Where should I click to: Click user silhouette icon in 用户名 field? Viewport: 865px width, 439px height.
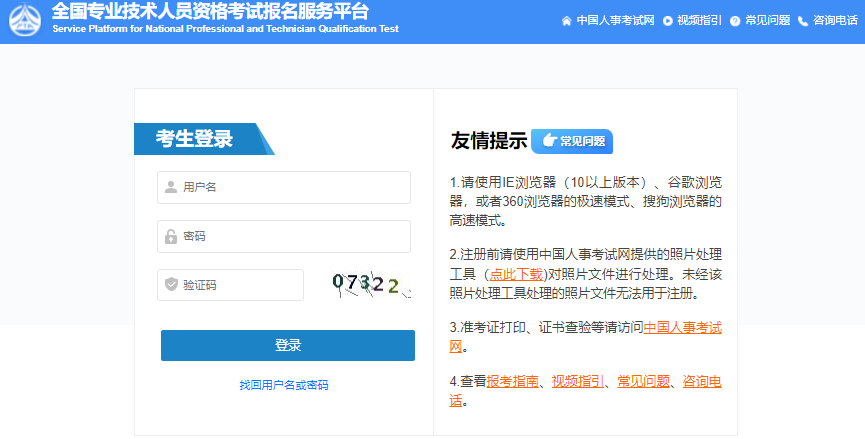click(171, 187)
